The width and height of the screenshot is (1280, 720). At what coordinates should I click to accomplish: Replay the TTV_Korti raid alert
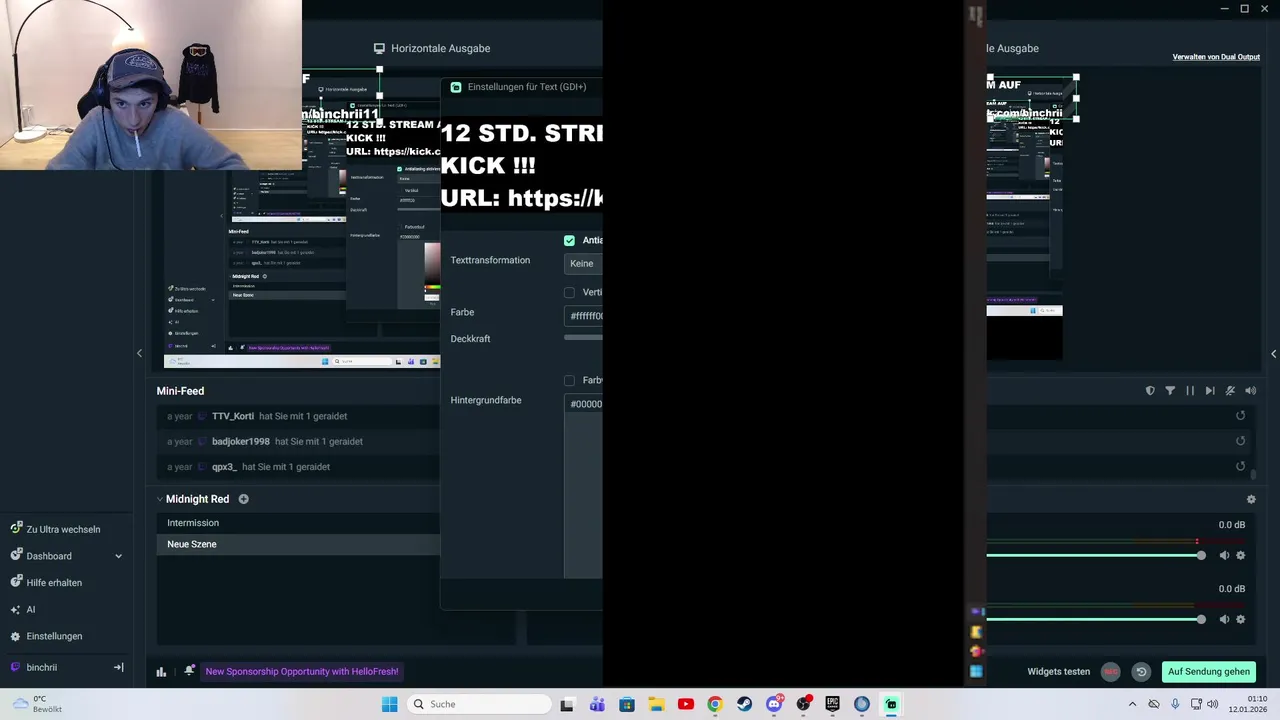click(1240, 416)
